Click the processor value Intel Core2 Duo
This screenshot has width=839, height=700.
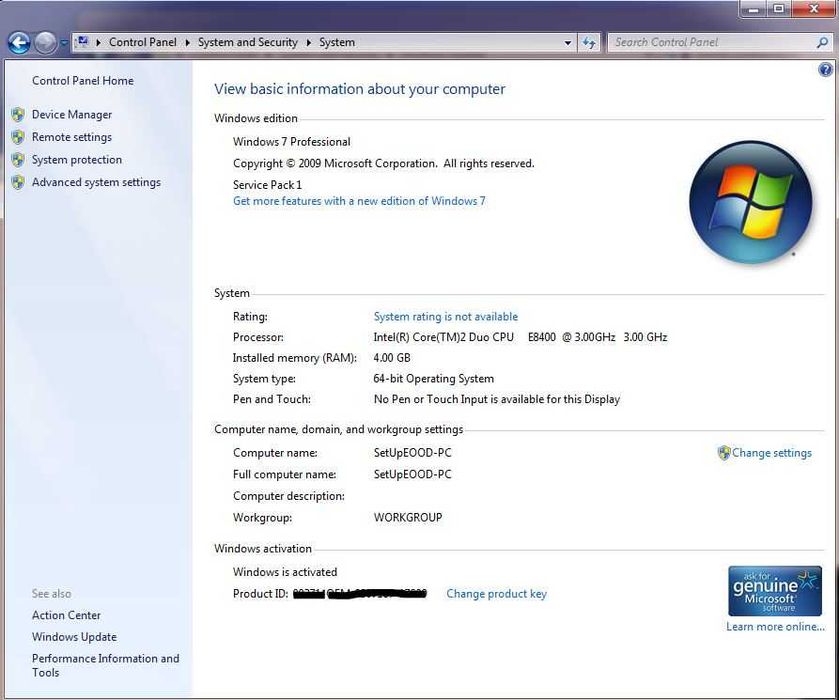520,337
